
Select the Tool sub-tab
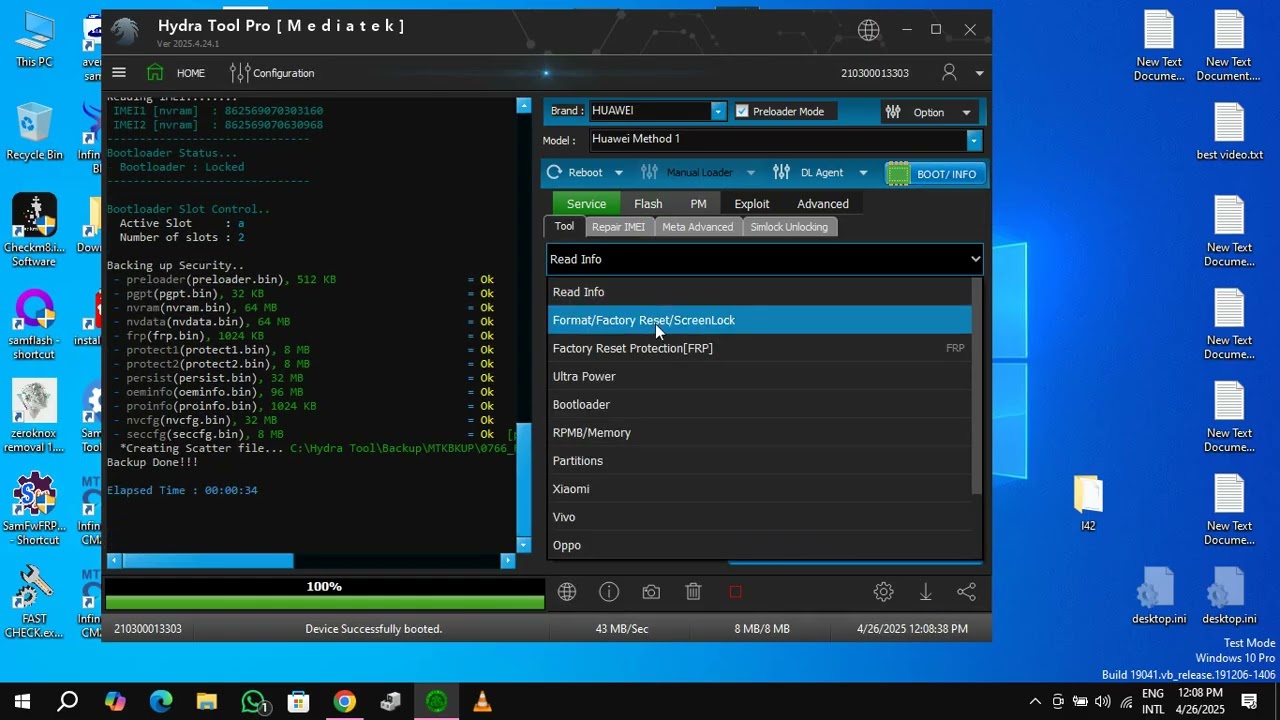click(x=564, y=226)
